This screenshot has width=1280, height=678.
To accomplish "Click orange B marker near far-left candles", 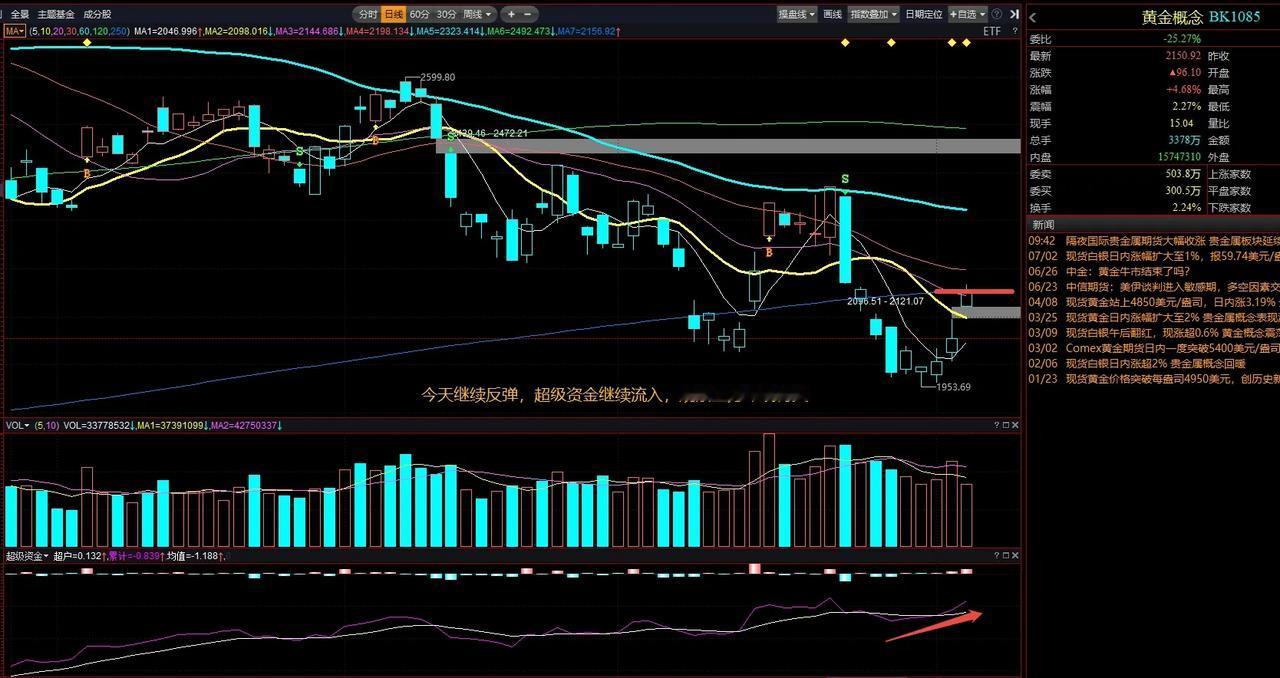I will click(x=87, y=173).
